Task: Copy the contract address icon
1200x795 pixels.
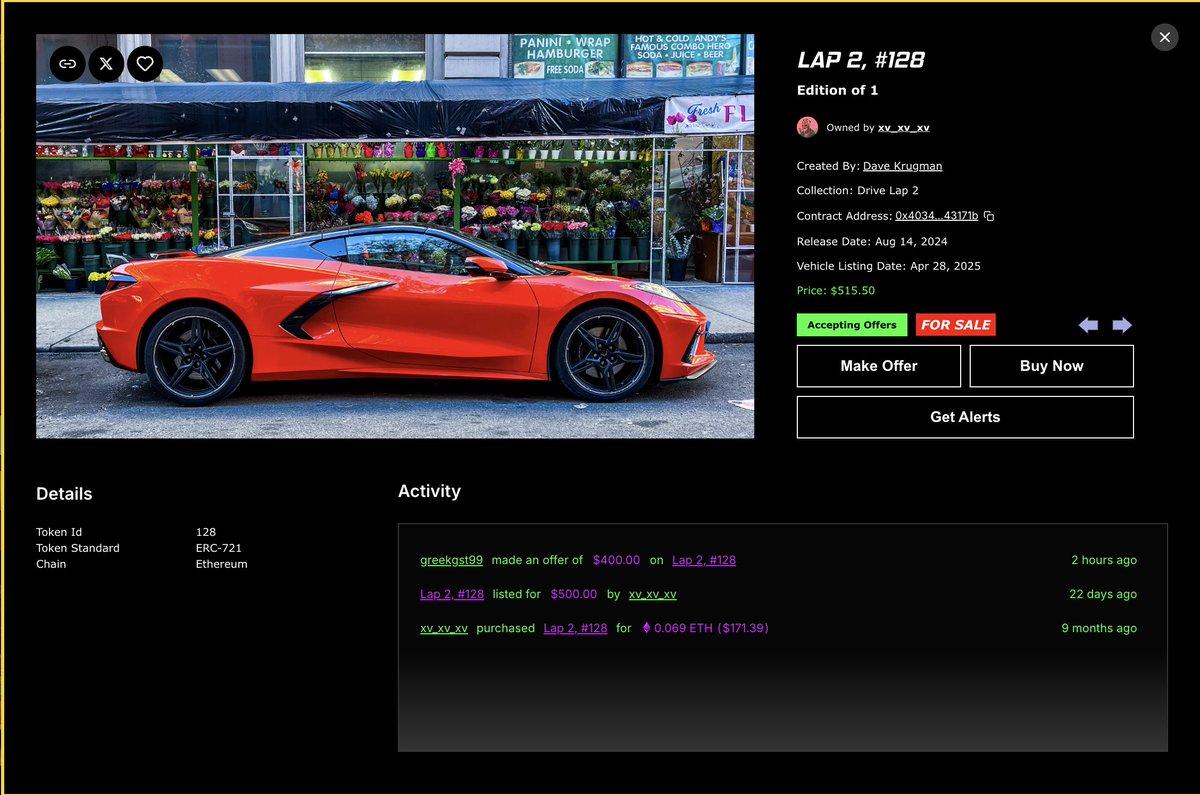Action: pos(989,216)
